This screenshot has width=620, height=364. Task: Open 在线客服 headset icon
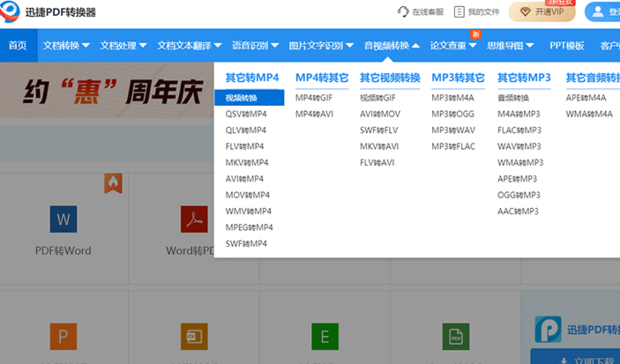403,12
